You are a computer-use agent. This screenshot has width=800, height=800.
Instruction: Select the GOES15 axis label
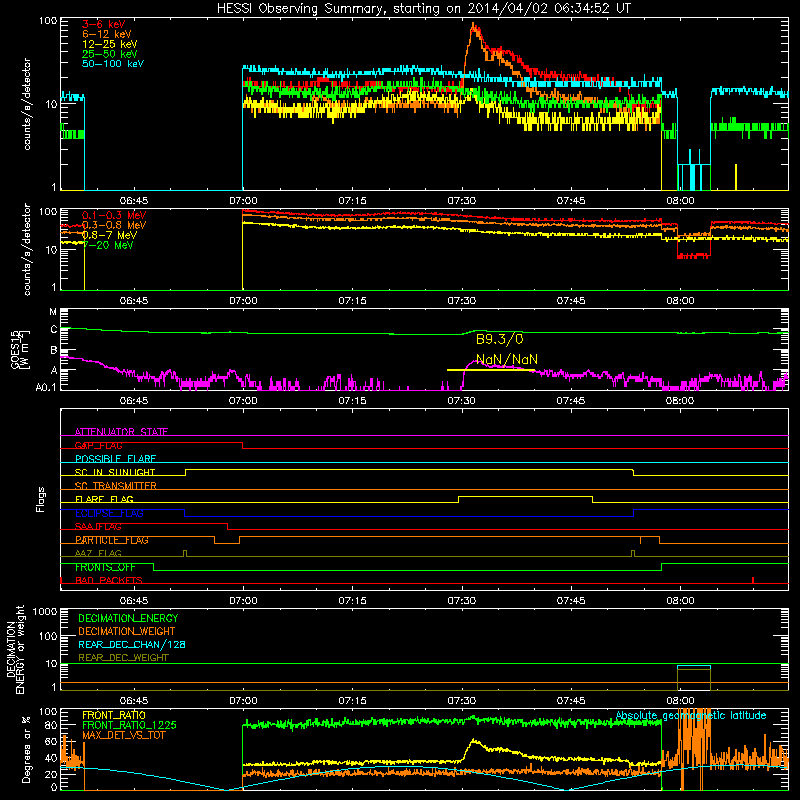(20, 349)
